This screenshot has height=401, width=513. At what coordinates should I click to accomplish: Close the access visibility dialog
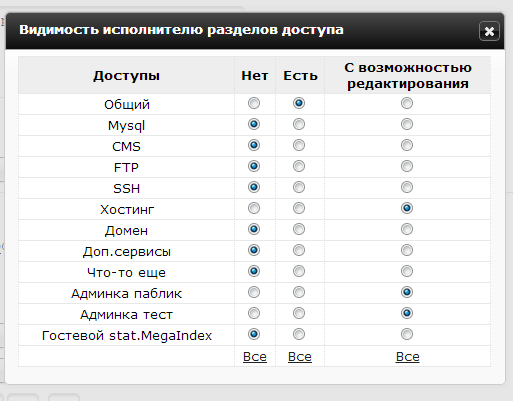pyautogui.click(x=489, y=31)
